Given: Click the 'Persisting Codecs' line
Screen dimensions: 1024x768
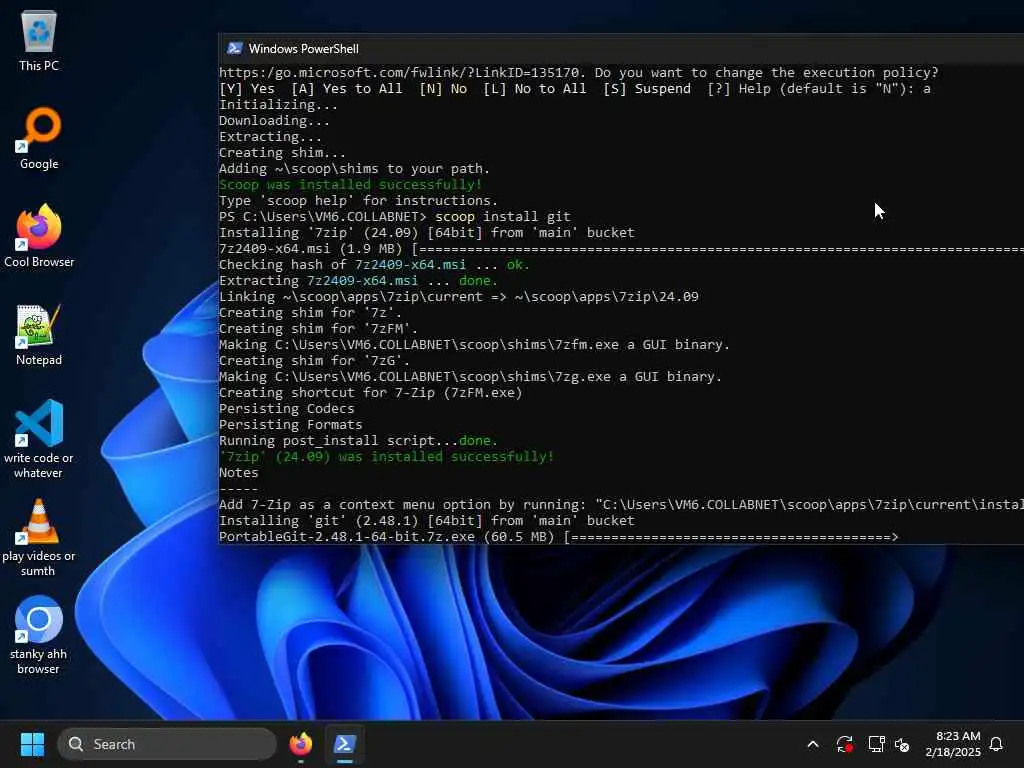Looking at the screenshot, I should [x=287, y=409].
